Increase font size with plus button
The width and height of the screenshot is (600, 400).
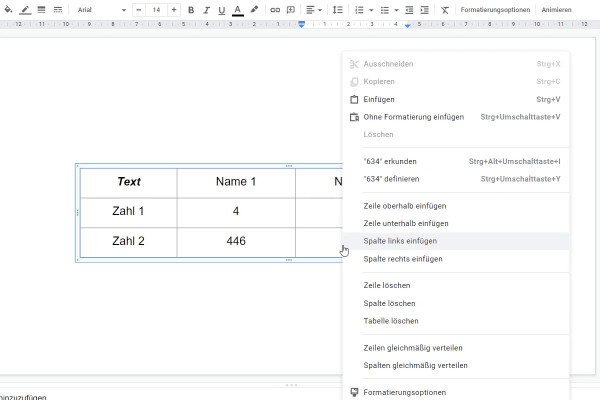click(174, 10)
